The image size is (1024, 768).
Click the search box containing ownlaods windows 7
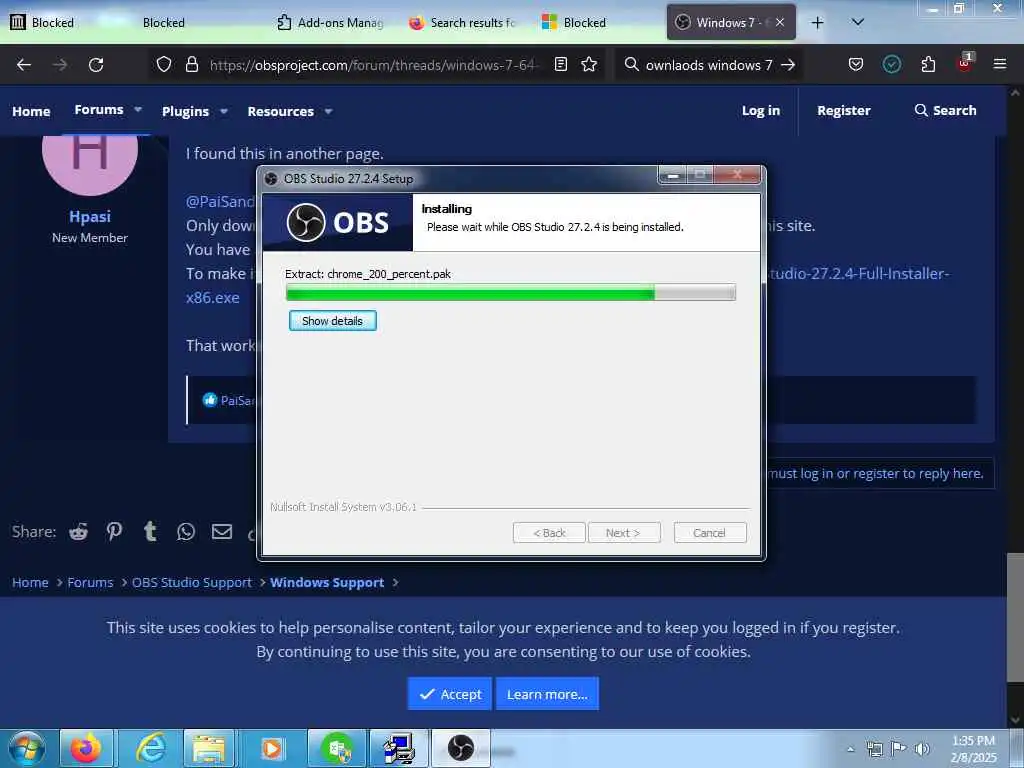(709, 65)
